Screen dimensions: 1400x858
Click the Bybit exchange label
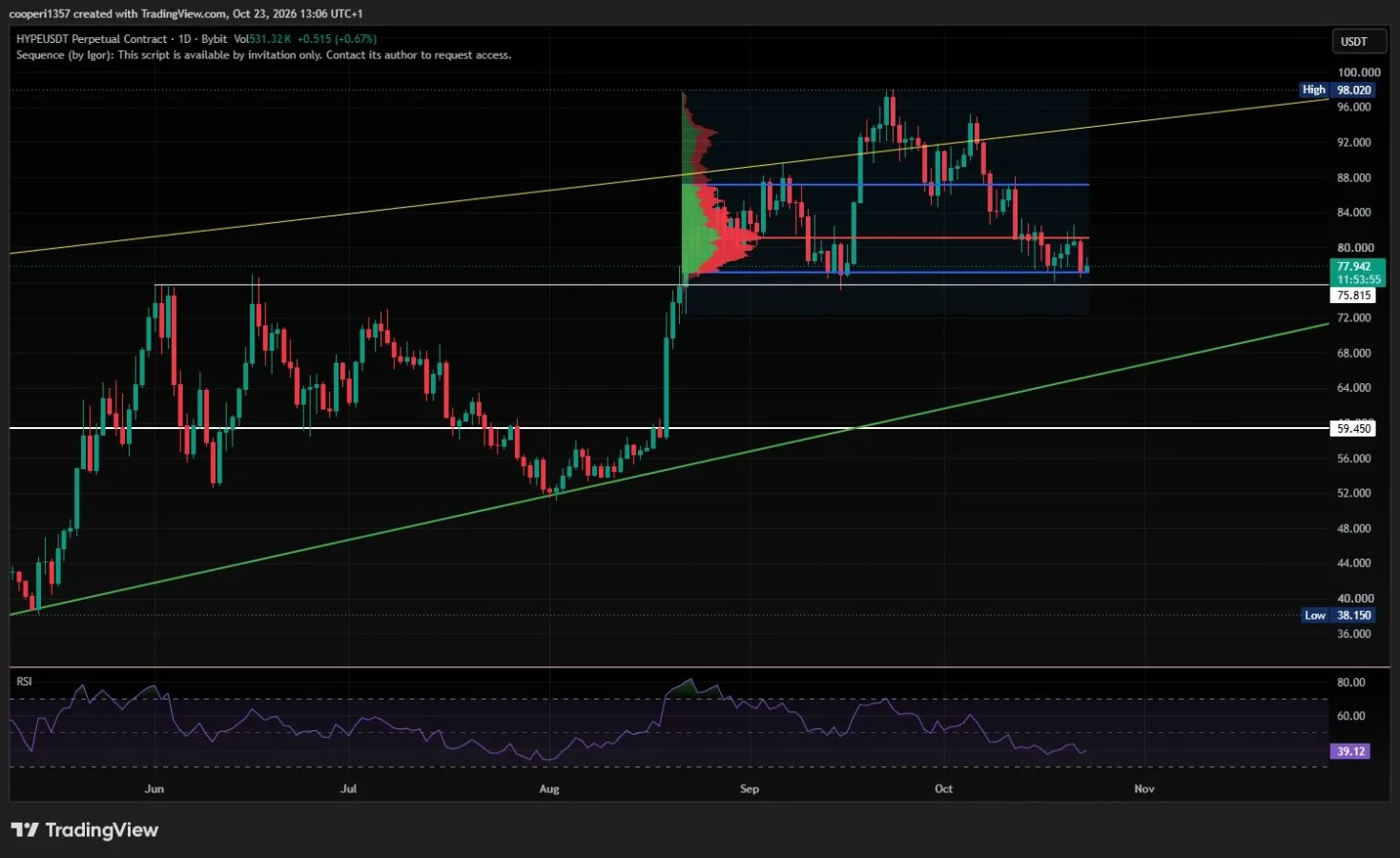coord(214,39)
